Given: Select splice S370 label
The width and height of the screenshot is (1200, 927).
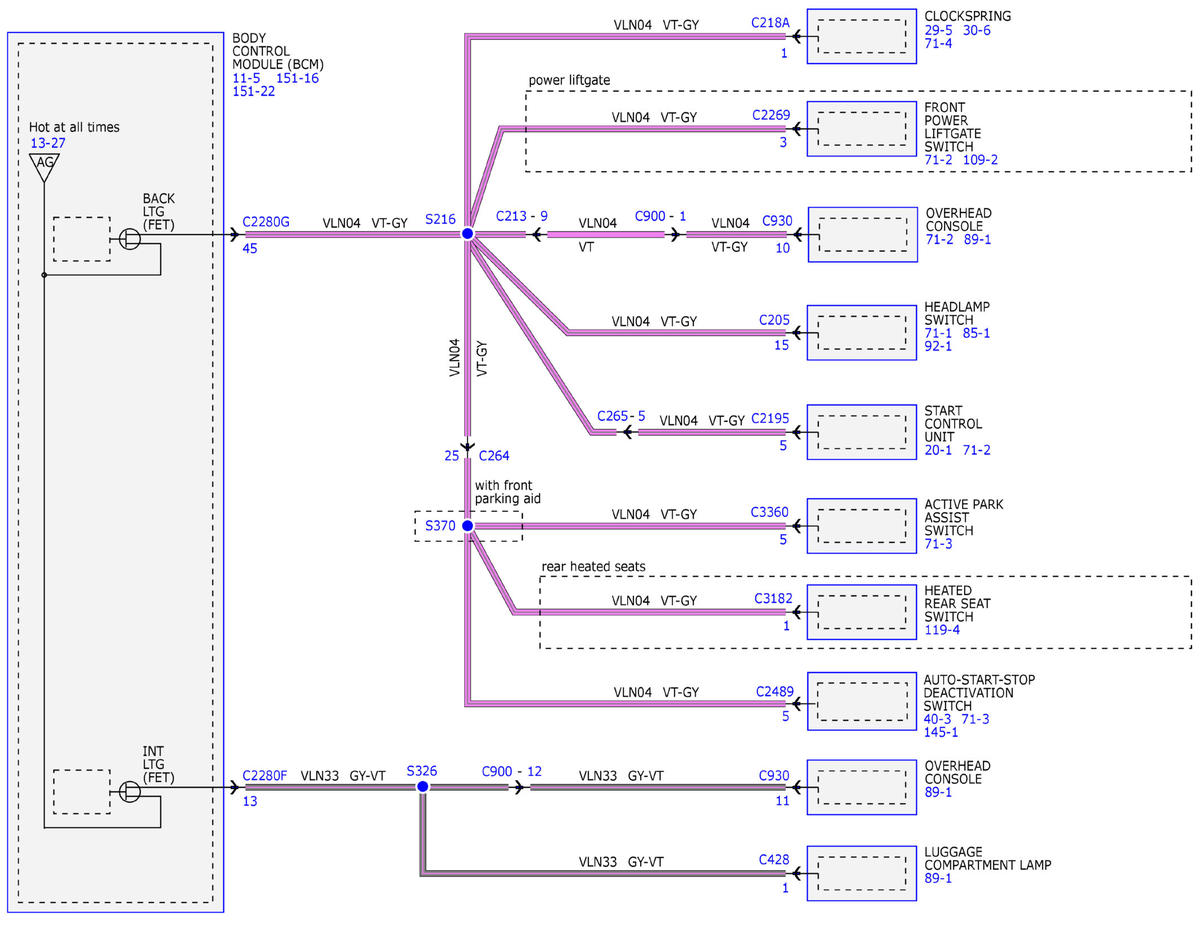Looking at the screenshot, I should (439, 526).
